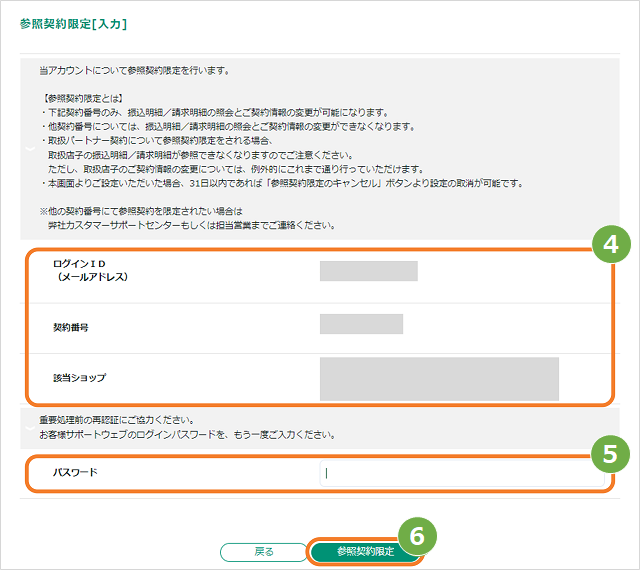Select the ログインID (メールアドレス) label
This screenshot has width=640, height=570.
tap(90, 270)
